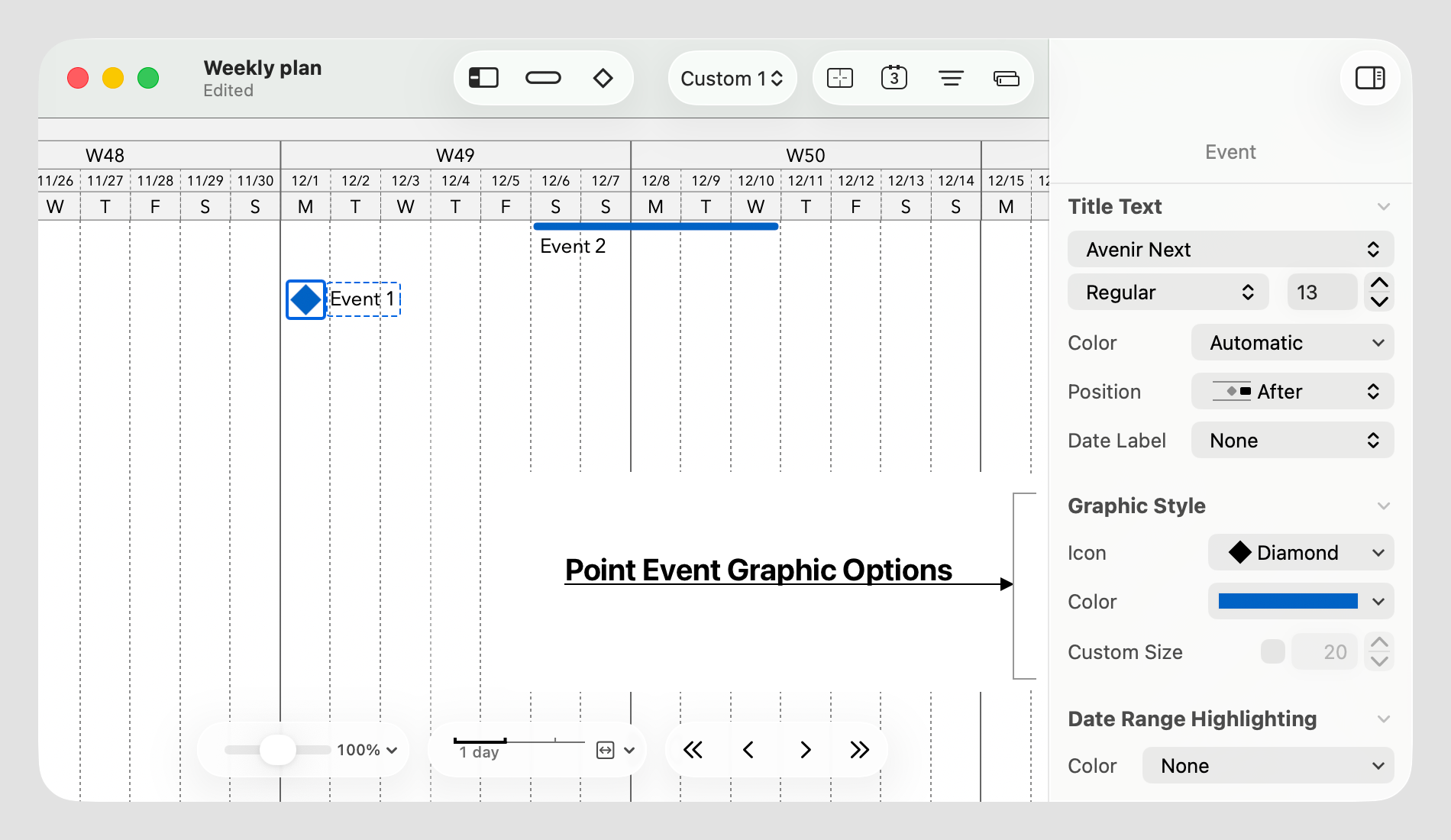Open the Date Label dropdown
This screenshot has width=1451, height=840.
pyautogui.click(x=1291, y=440)
